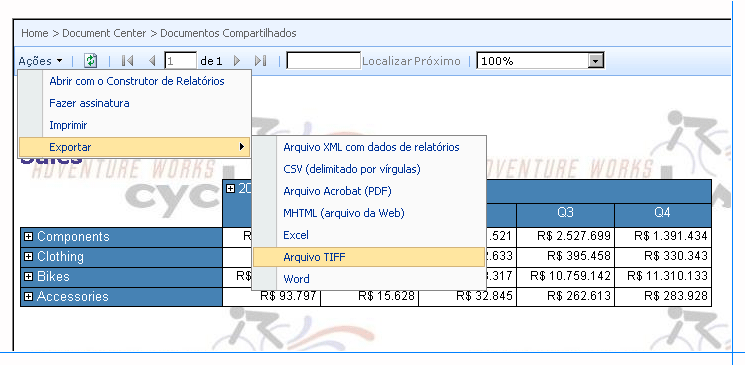
Task: Go to the first page arrow
Action: coord(127,61)
